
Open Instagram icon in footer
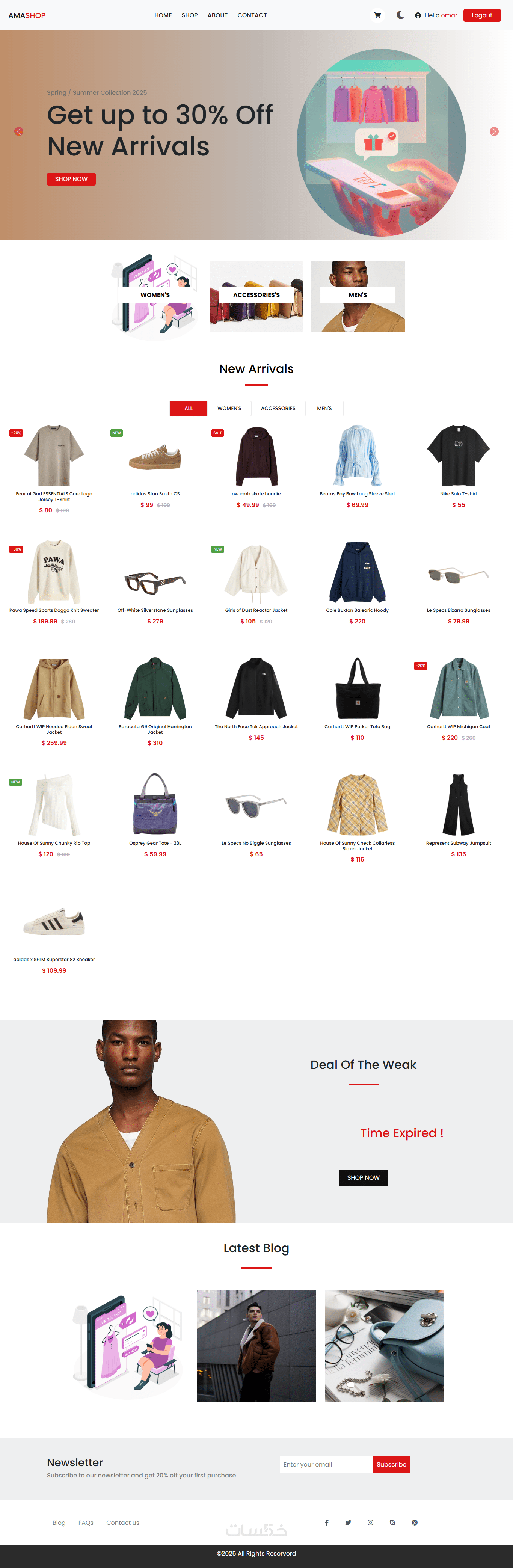pyautogui.click(x=370, y=1522)
